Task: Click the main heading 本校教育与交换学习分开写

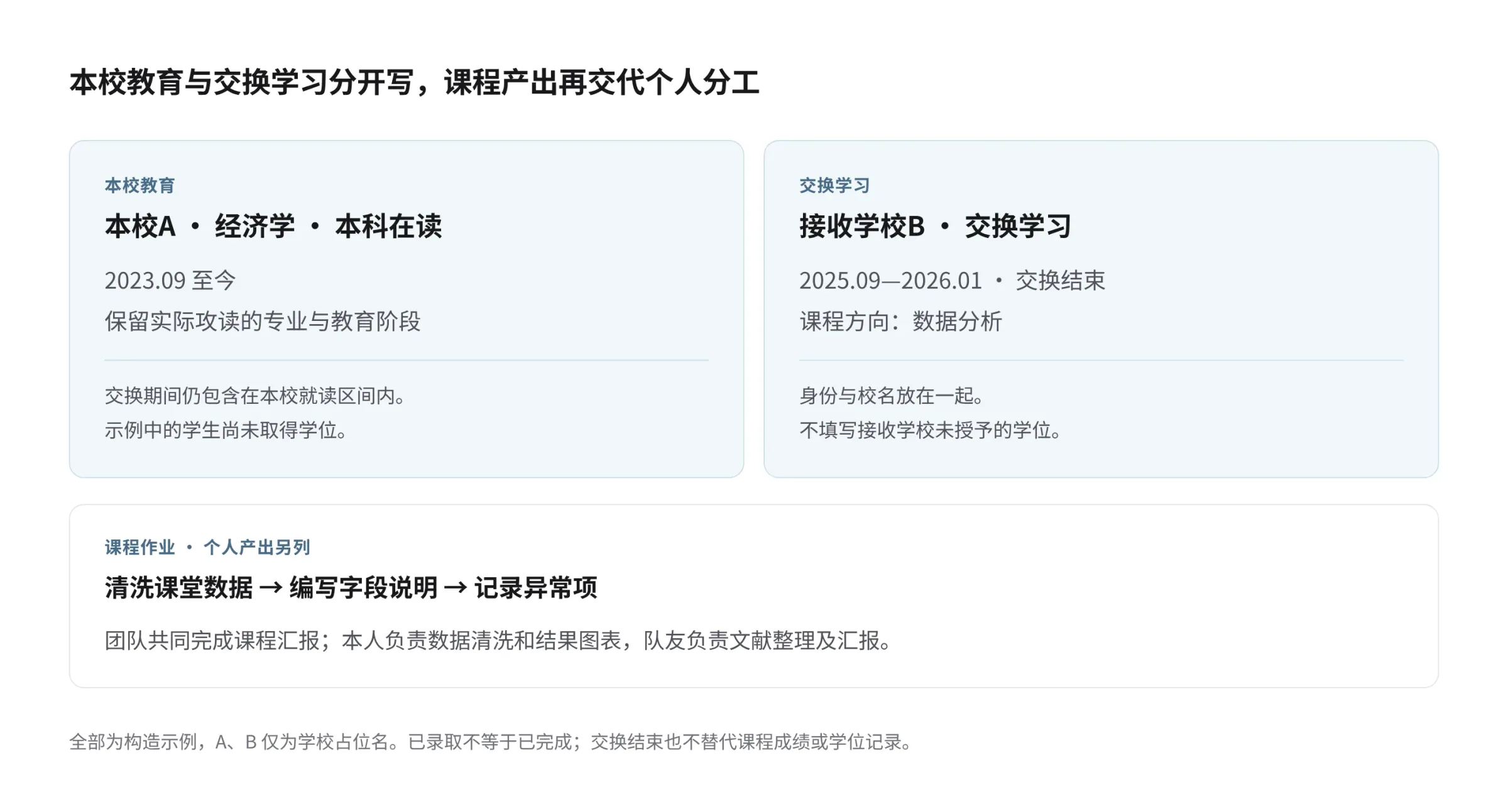Action: tap(415, 83)
